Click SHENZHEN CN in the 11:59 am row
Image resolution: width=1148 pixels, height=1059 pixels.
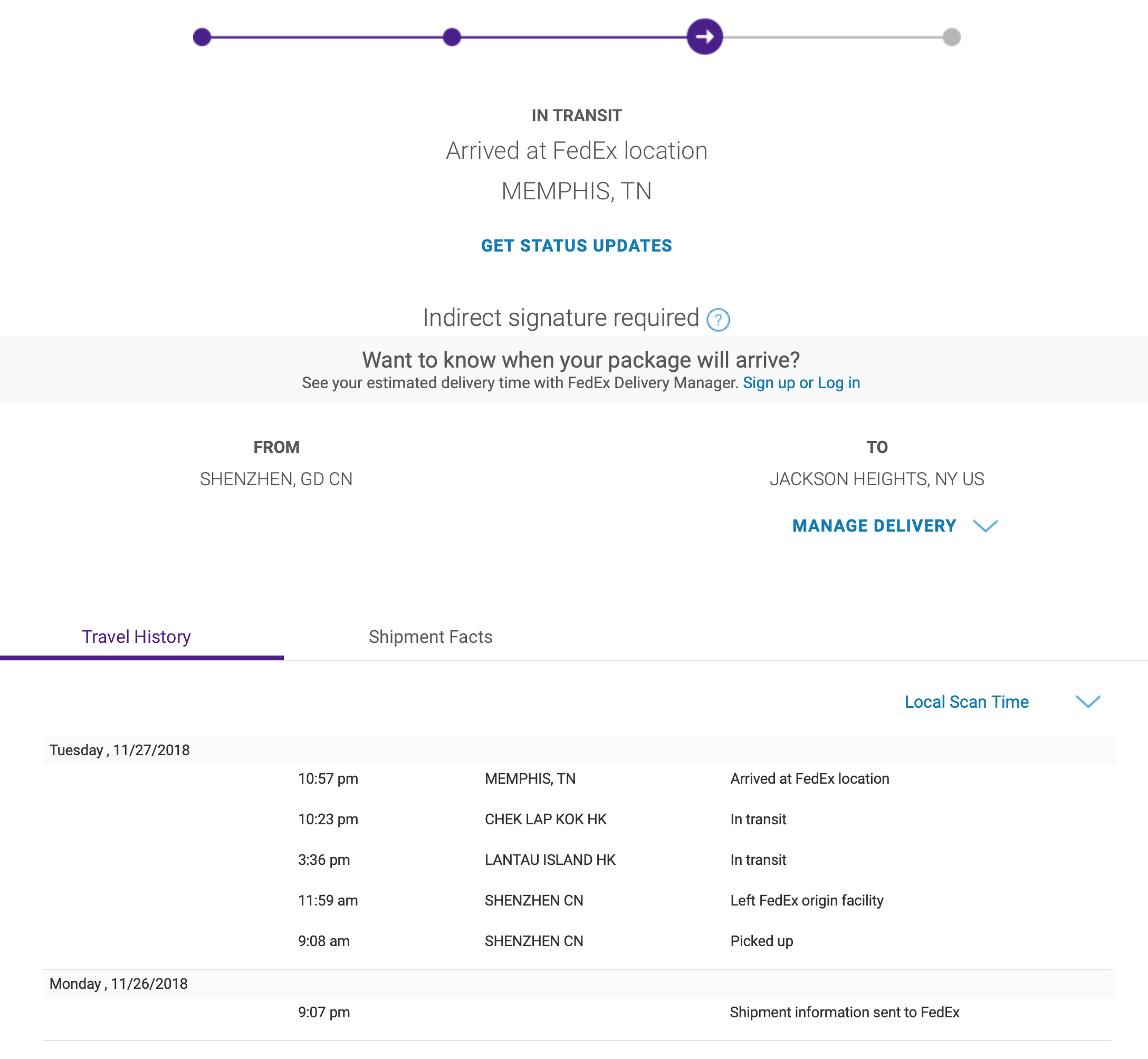[x=534, y=901]
